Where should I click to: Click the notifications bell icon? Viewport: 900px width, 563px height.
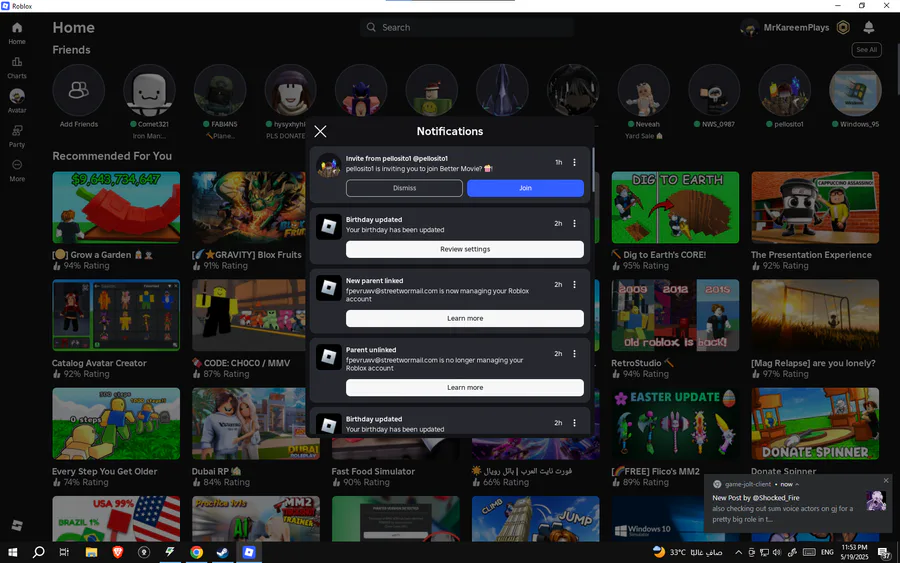coord(868,27)
